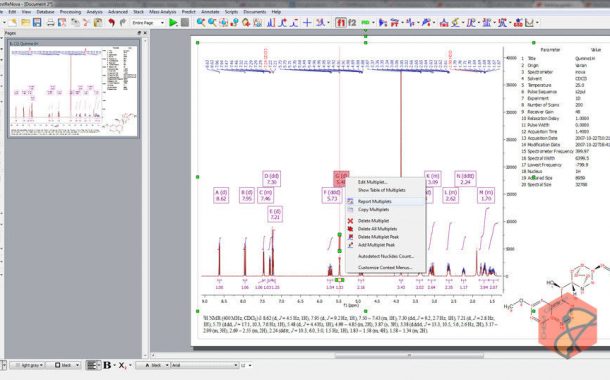Viewport: 610px width, 380px height.
Task: Toggle the f2 dimension button
Action: [352, 23]
